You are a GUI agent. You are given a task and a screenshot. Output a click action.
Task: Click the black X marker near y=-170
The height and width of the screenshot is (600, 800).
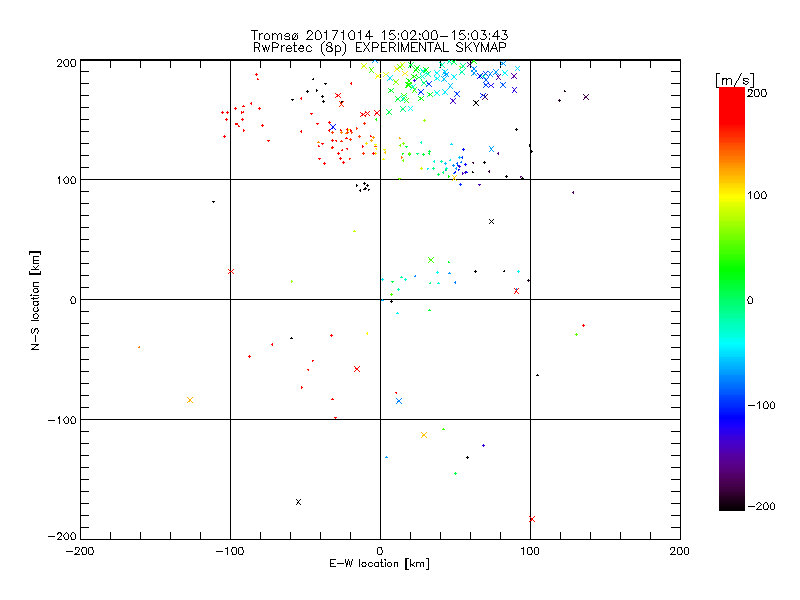coord(298,502)
